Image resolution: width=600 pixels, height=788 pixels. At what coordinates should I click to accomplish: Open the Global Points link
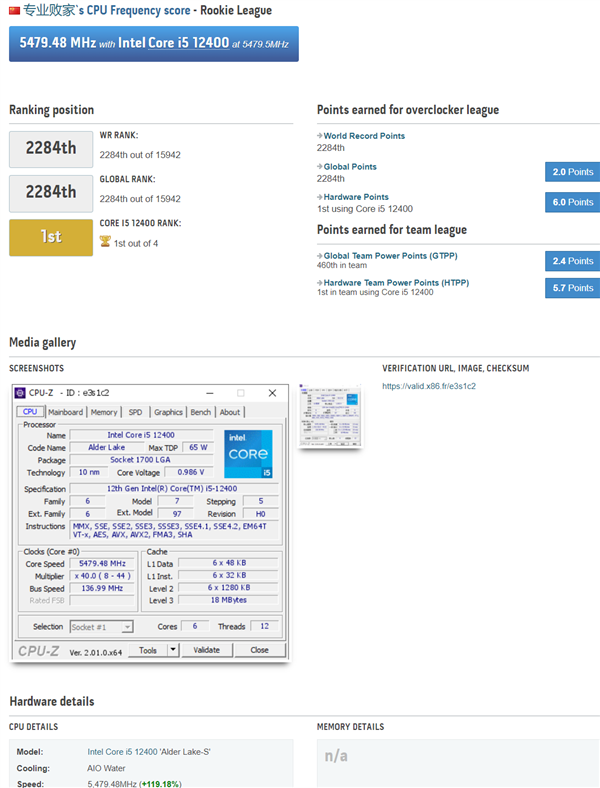click(x=350, y=166)
